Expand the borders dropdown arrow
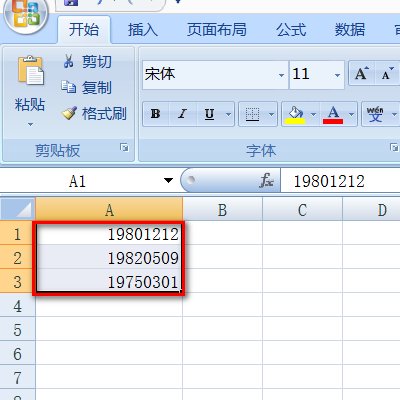Screen dimensions: 400x400 [x=271, y=114]
